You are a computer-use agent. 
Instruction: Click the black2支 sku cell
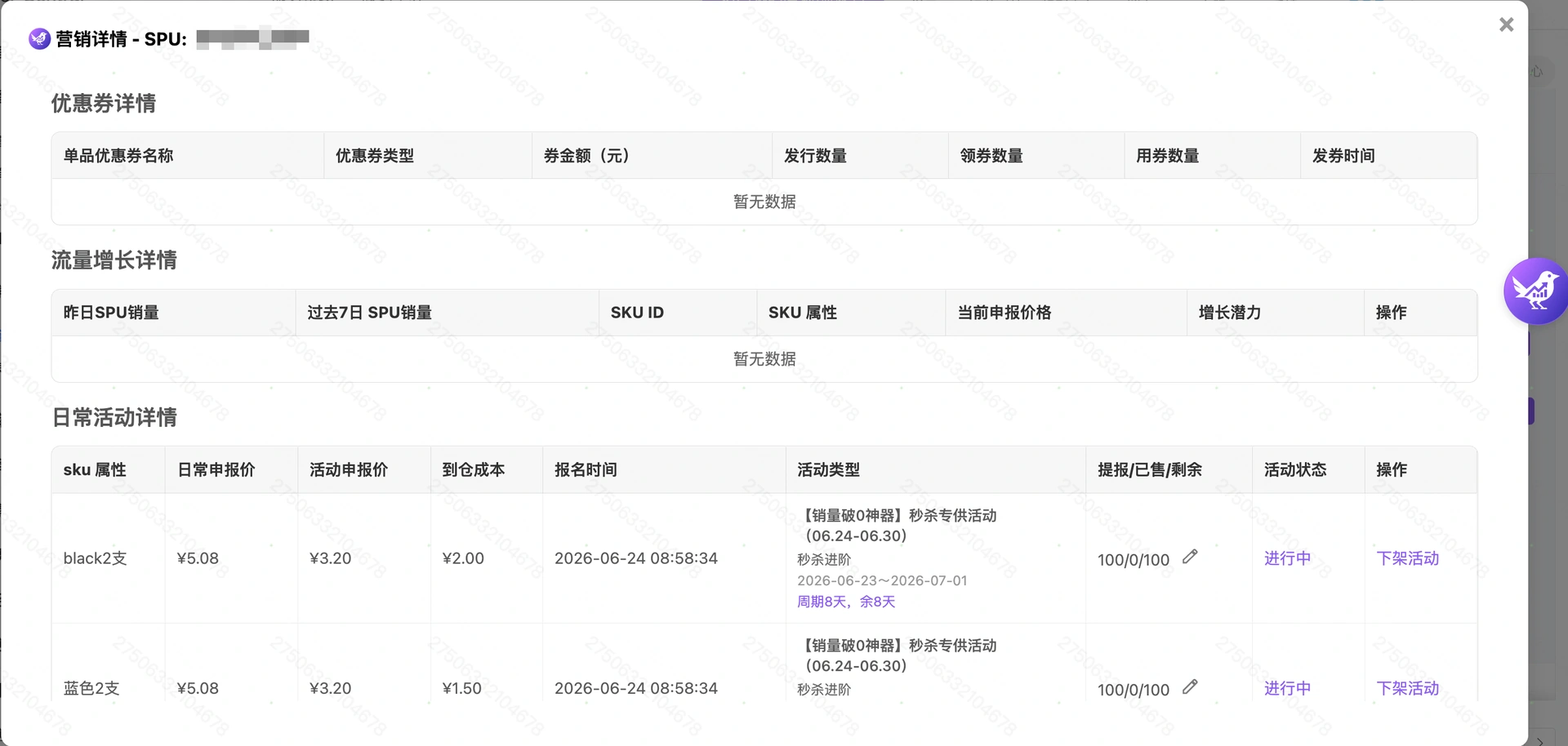(95, 558)
